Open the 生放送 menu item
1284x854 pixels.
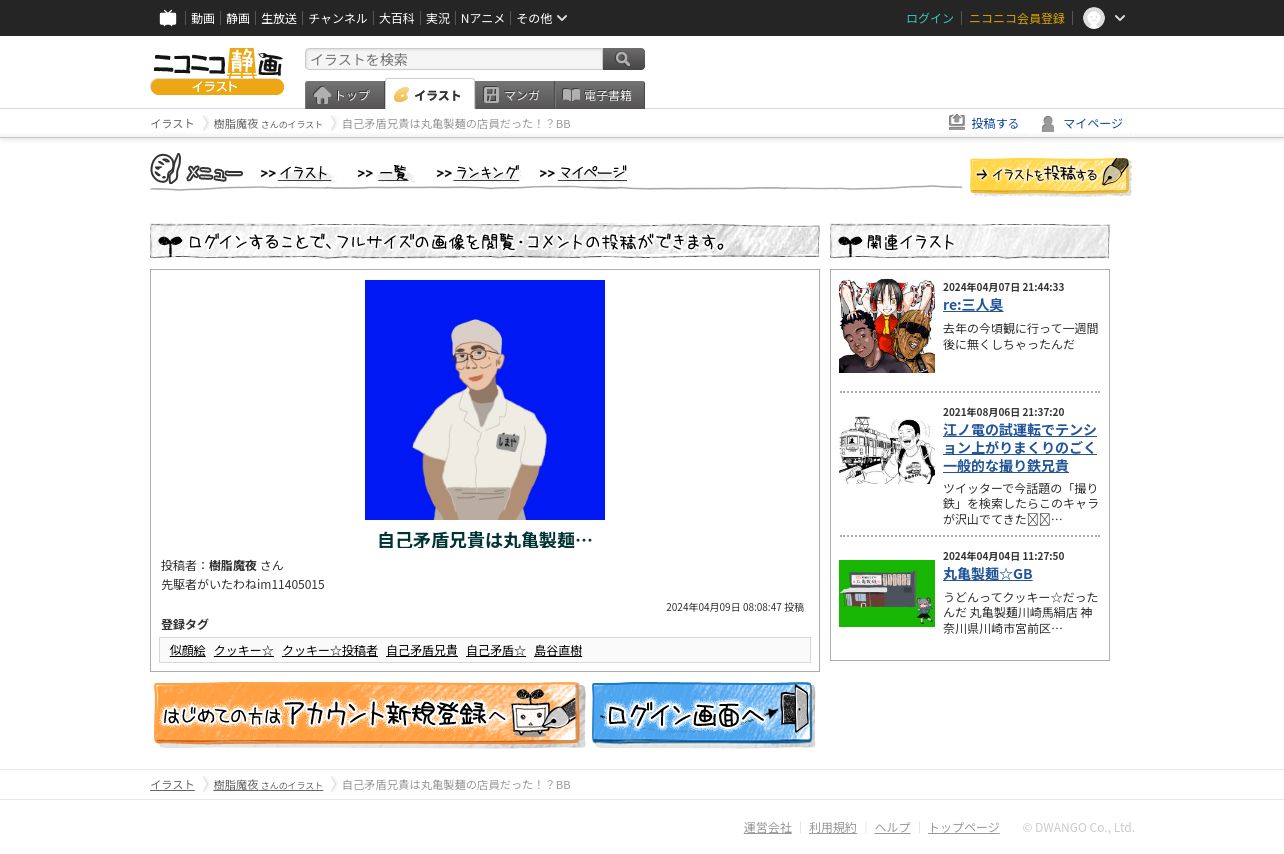(279, 18)
